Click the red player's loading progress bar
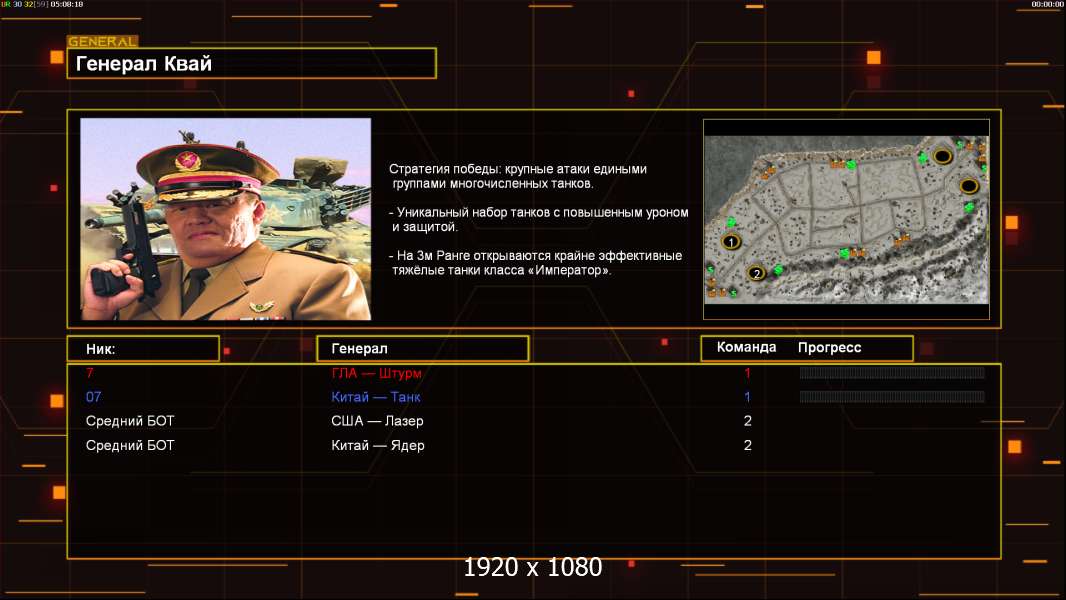 (891, 373)
